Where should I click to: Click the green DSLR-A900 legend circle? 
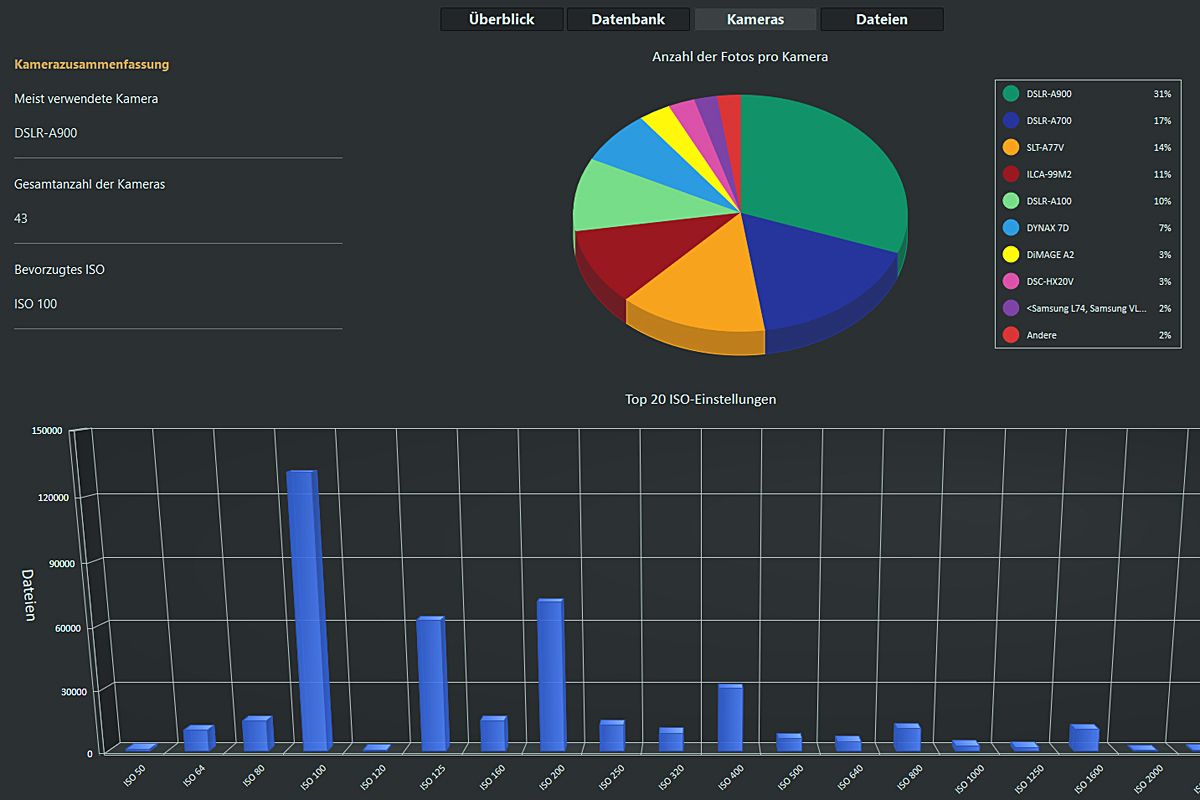coord(1011,94)
